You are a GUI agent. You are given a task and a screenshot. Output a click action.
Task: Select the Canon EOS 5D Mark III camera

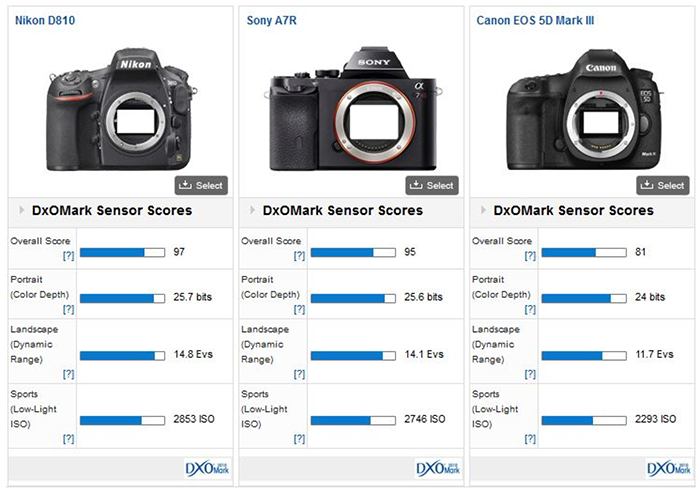663,185
